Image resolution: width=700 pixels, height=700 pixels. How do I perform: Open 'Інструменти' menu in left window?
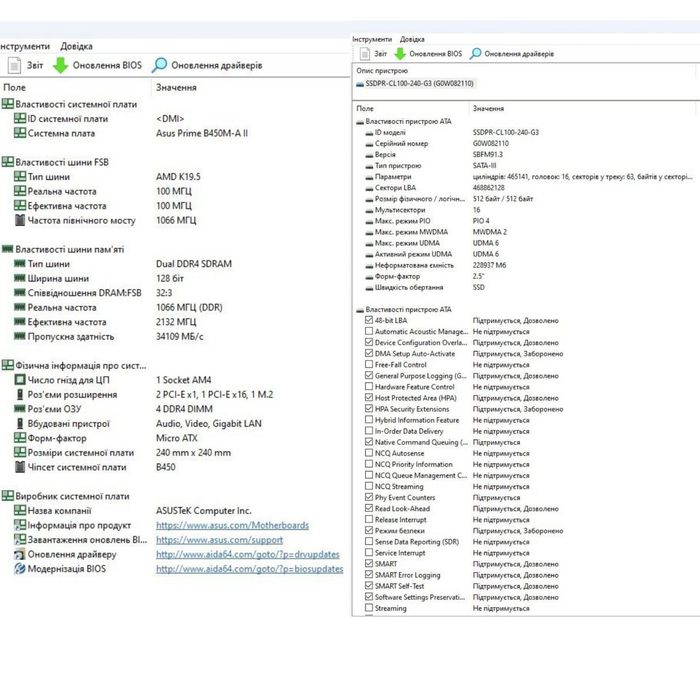[25, 46]
